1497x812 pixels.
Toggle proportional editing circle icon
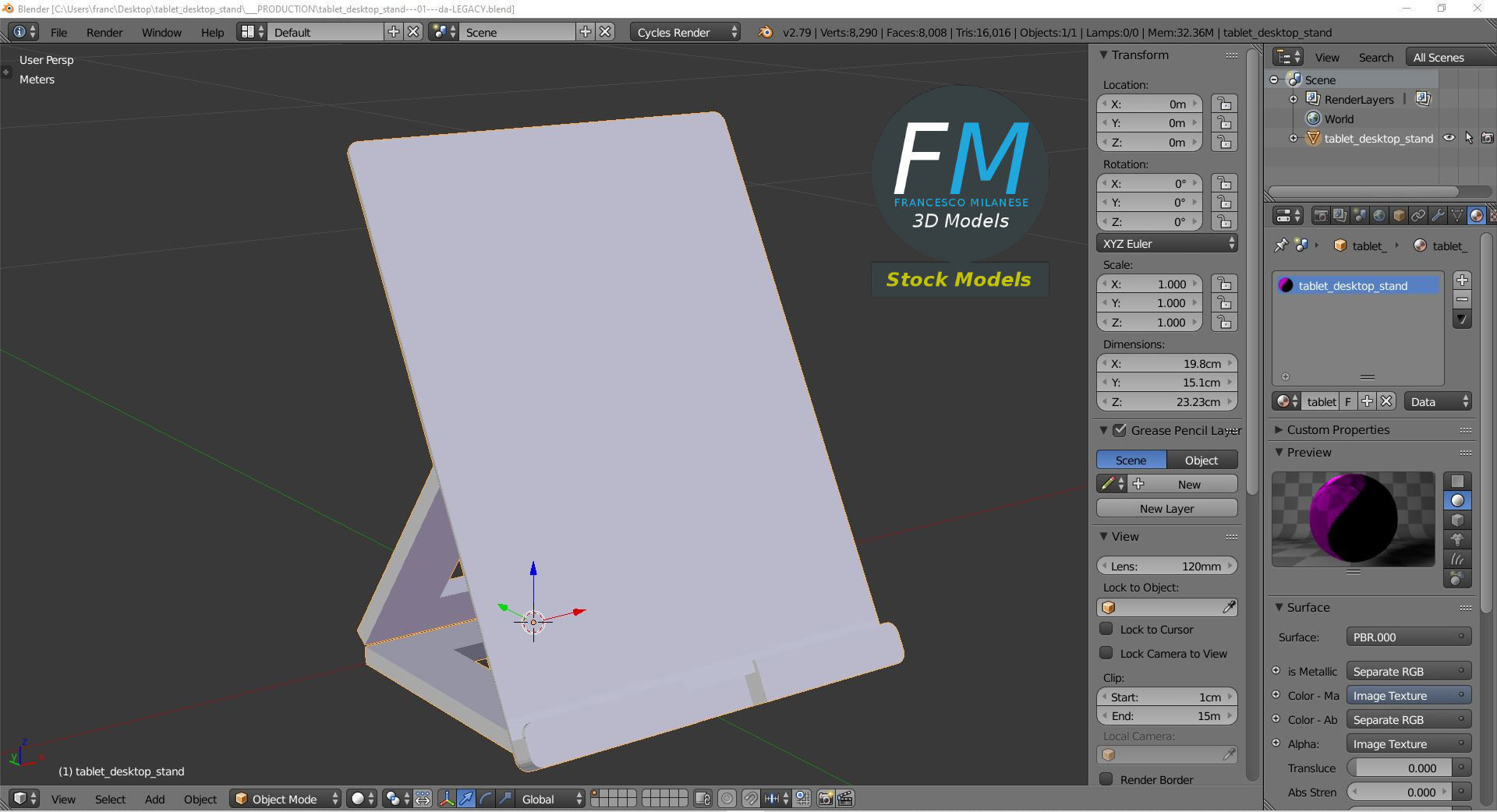(727, 799)
